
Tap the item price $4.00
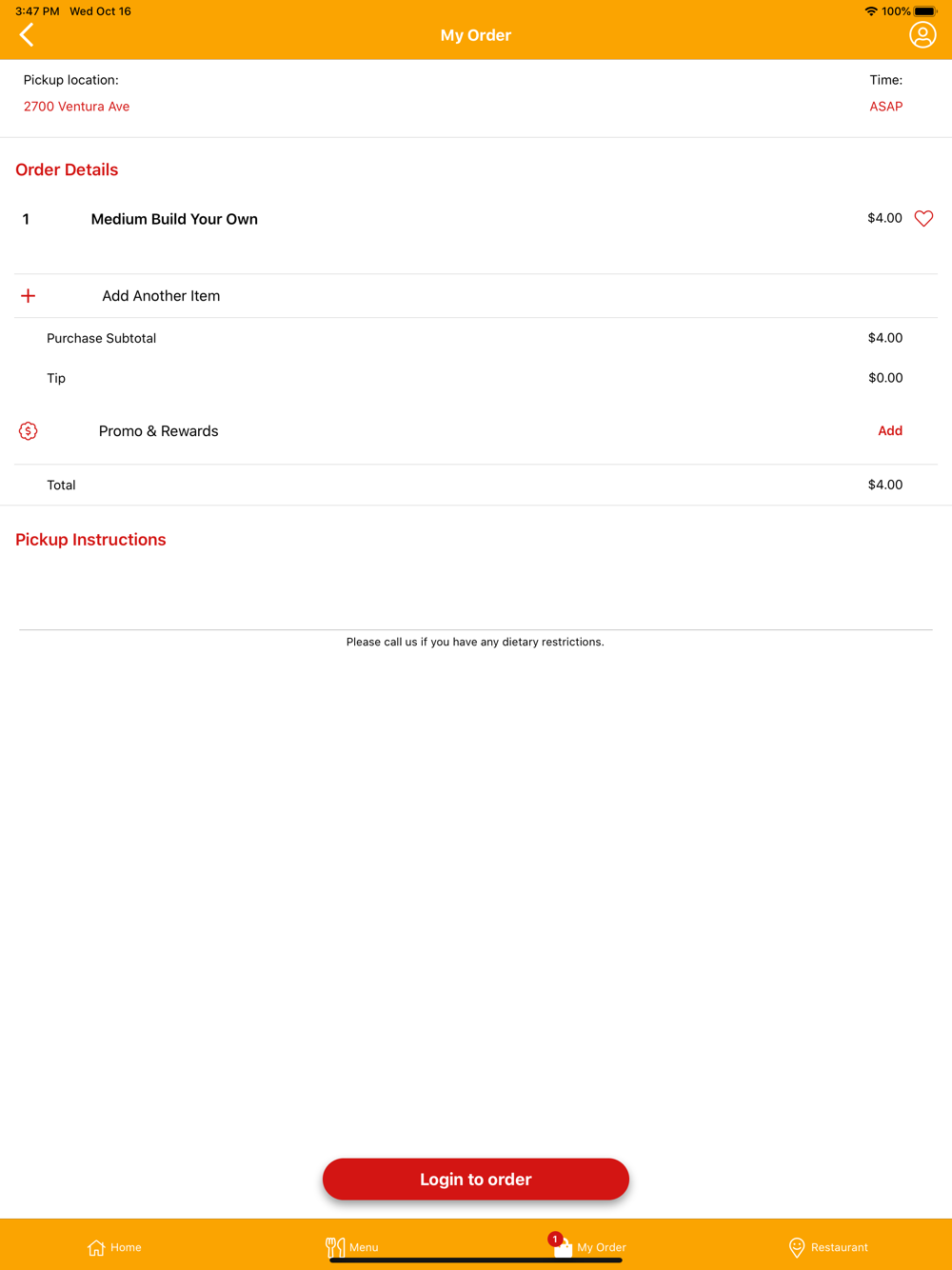point(884,218)
